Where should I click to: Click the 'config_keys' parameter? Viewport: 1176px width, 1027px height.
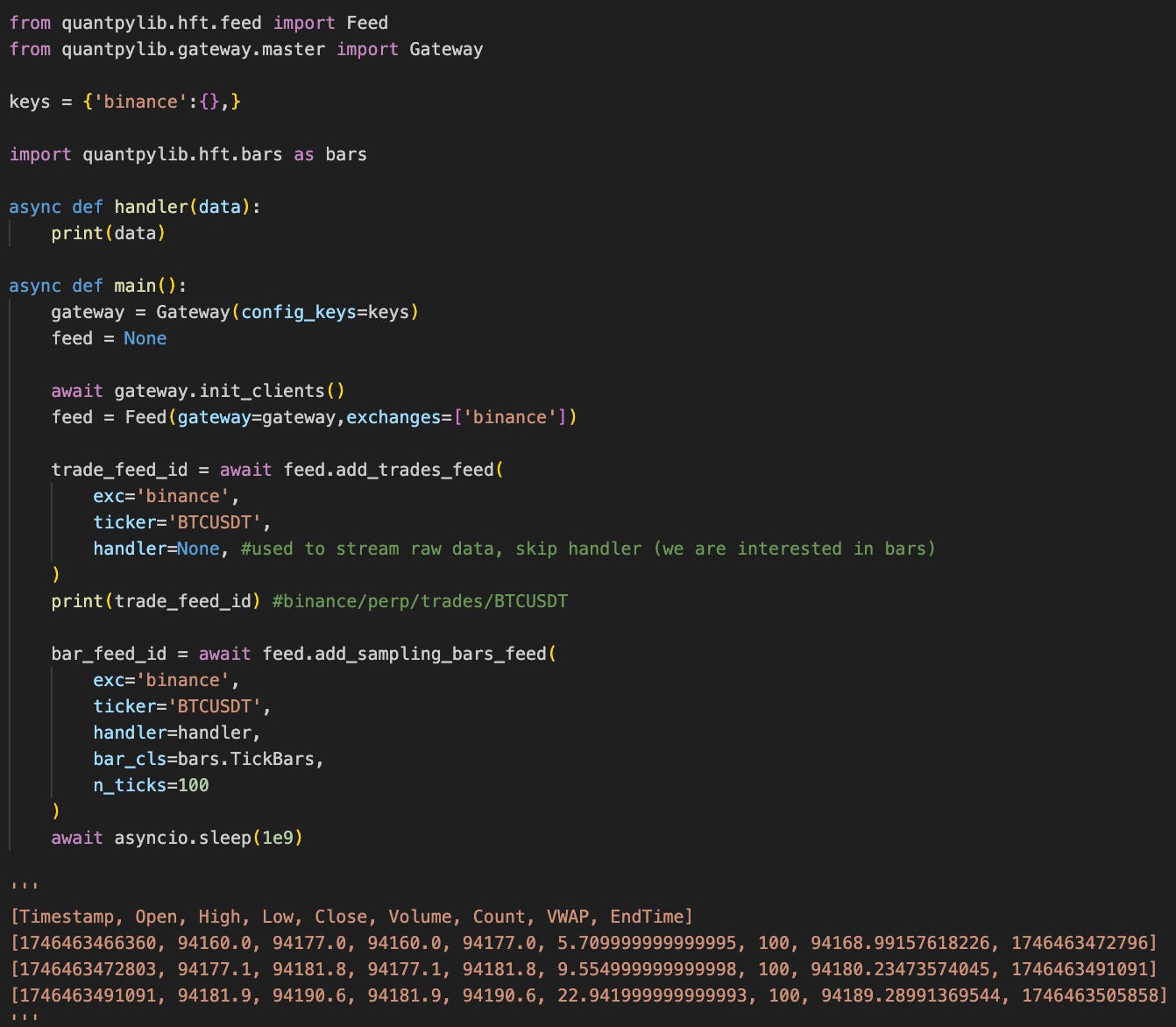[x=299, y=312]
